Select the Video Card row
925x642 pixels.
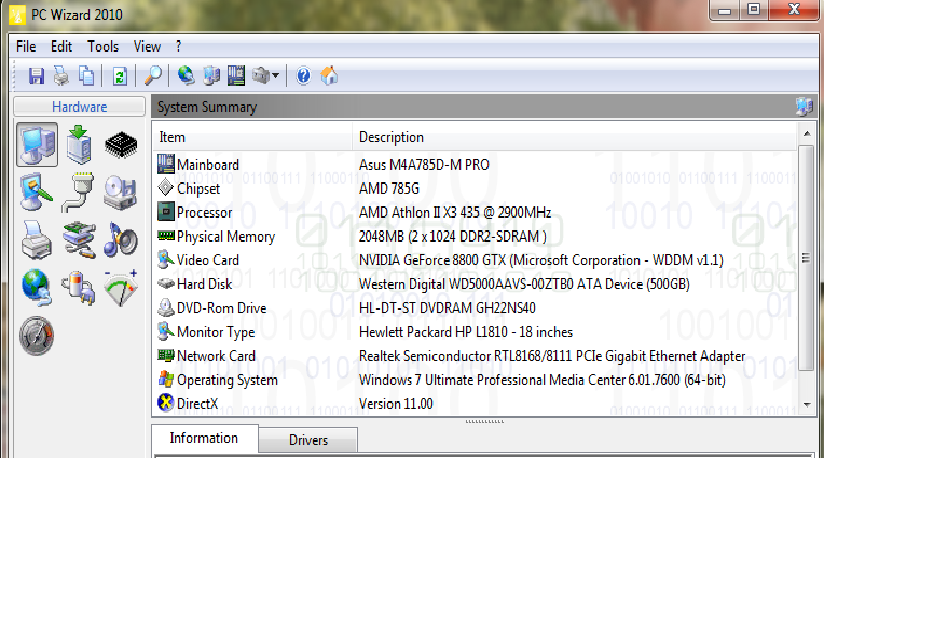coord(475,260)
